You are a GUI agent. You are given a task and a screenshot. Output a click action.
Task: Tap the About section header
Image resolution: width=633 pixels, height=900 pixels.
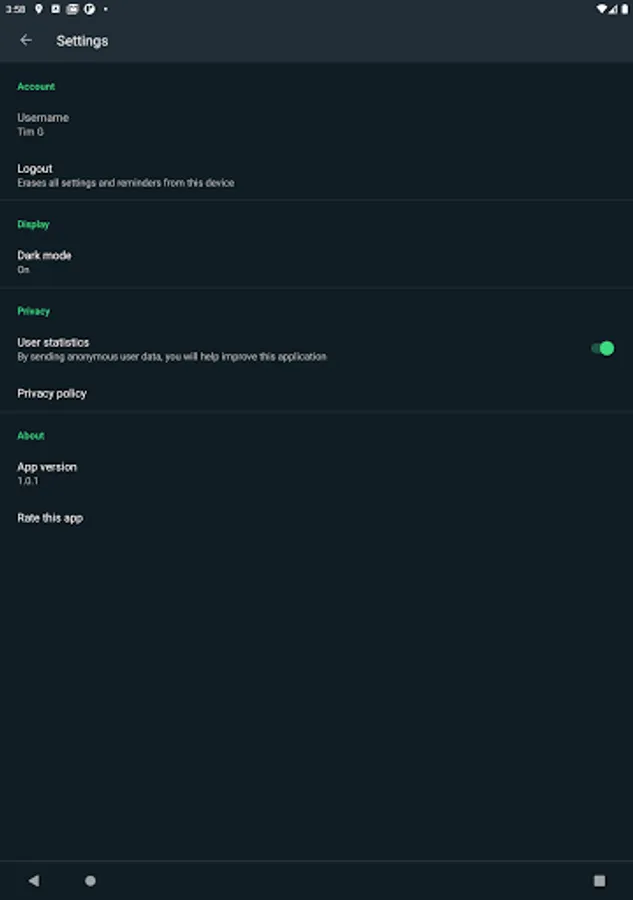click(30, 435)
